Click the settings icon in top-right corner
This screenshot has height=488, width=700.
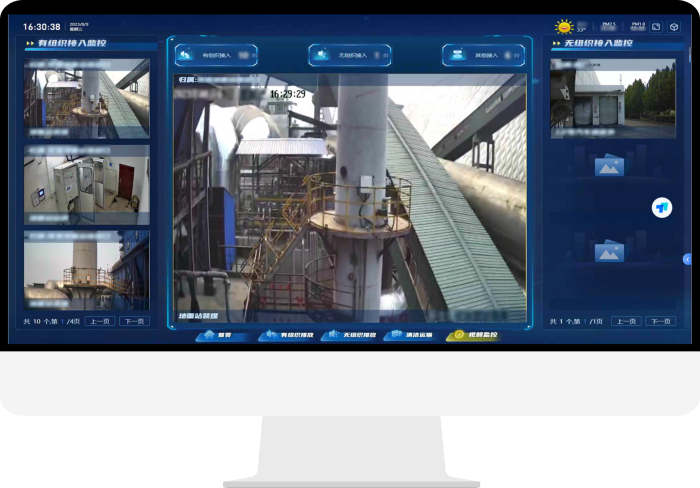pos(673,27)
